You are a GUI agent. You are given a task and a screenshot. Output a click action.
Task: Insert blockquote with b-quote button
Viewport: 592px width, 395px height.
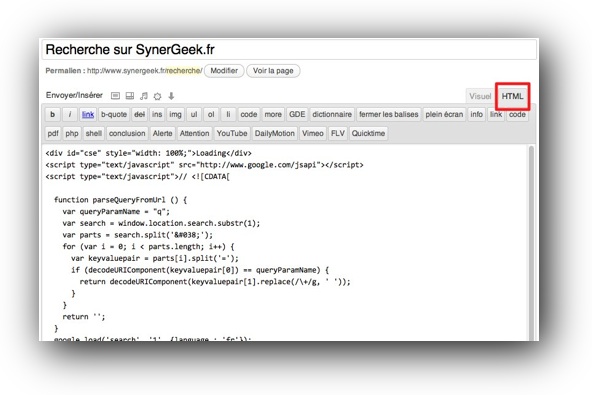pyautogui.click(x=114, y=114)
